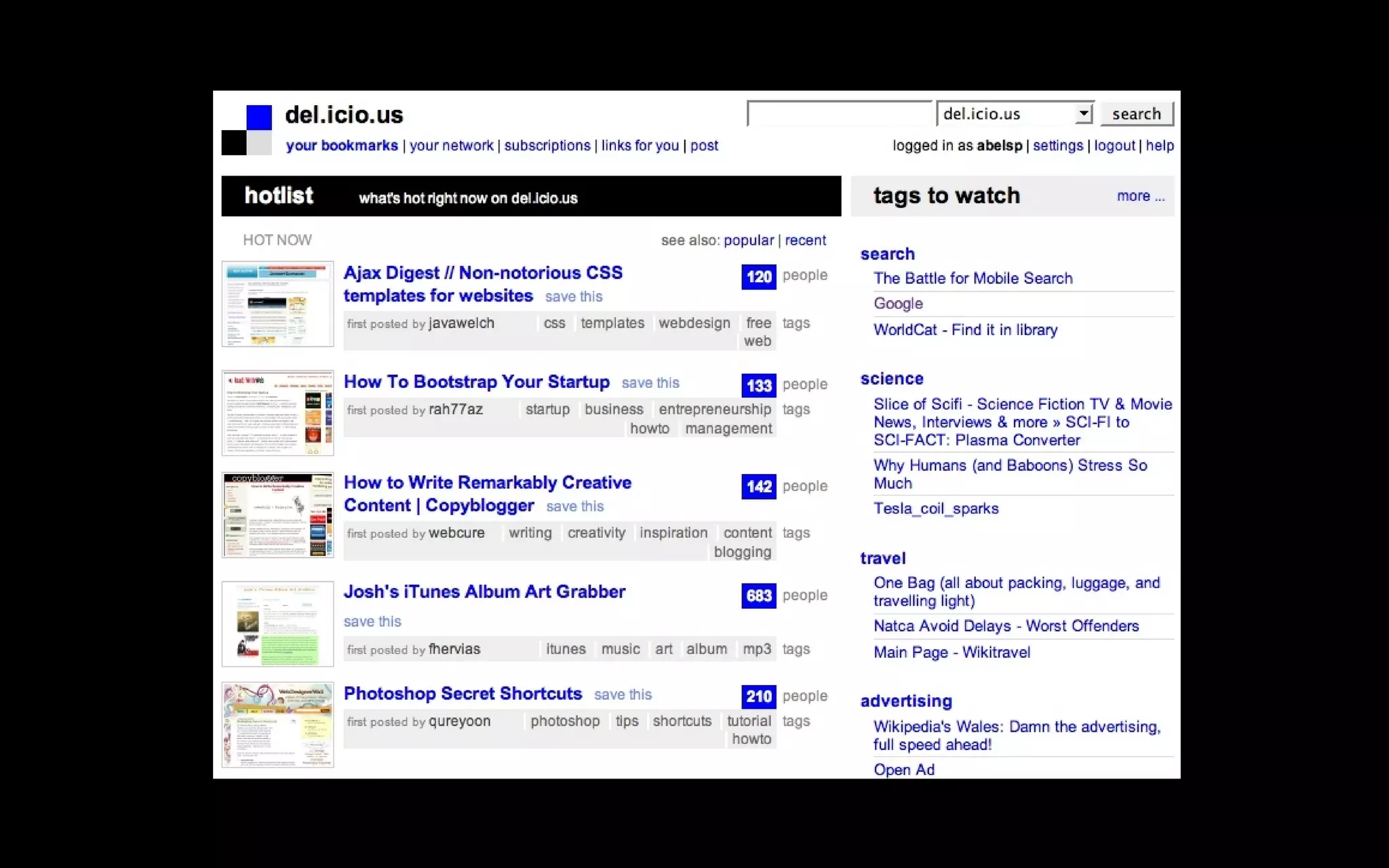Open the Photoshop Secret Shortcuts thumbnail
The height and width of the screenshot is (868, 1389).
click(x=277, y=725)
